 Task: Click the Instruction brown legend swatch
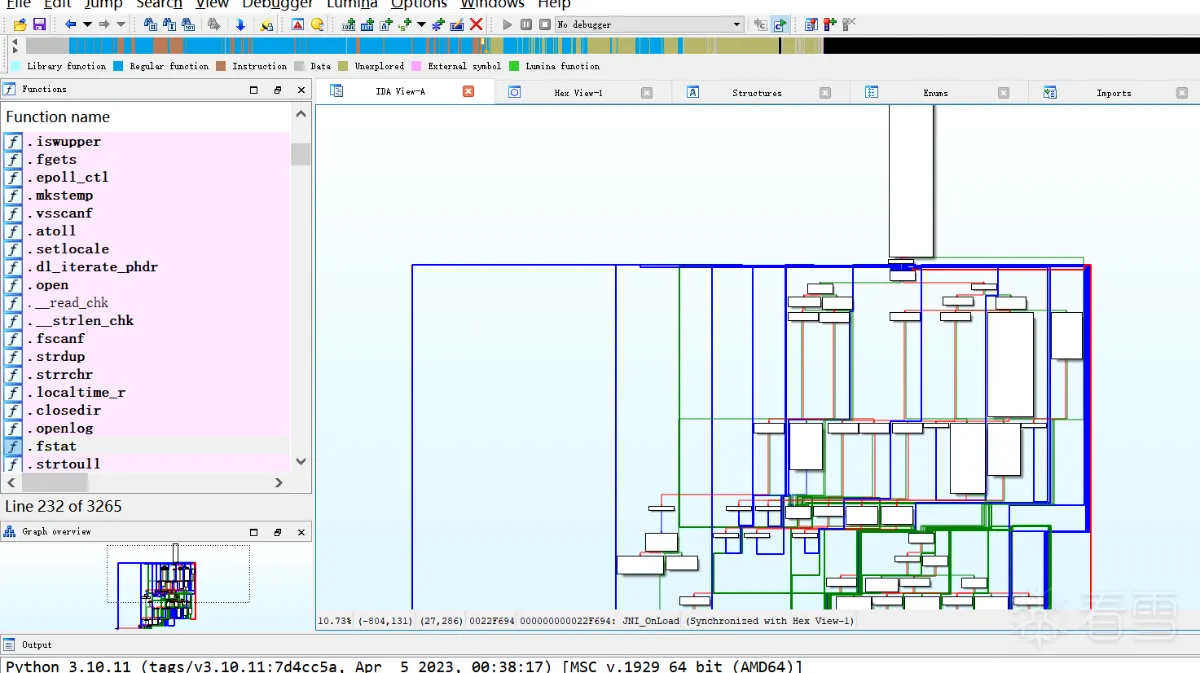tap(221, 66)
